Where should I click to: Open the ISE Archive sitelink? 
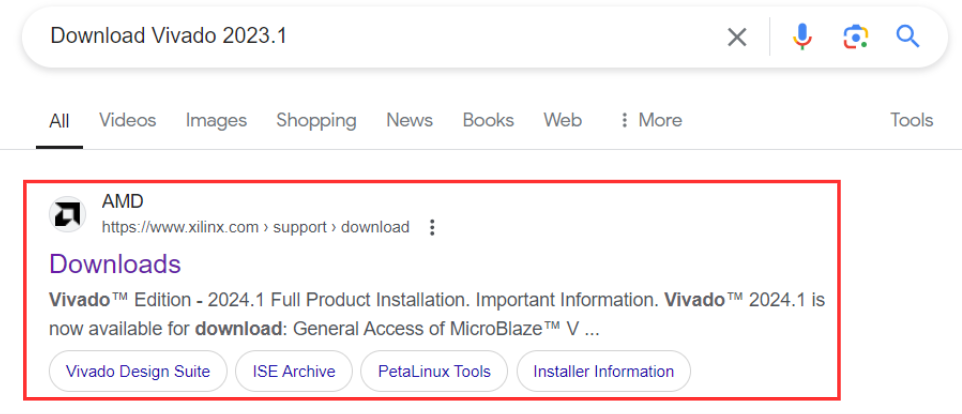point(294,371)
